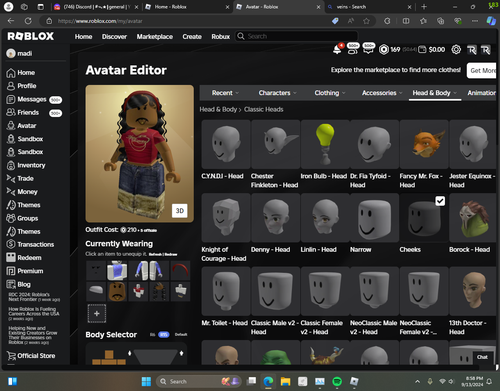Open File Explorer from the taskbar
This screenshot has width=500, height=391.
coord(285,381)
